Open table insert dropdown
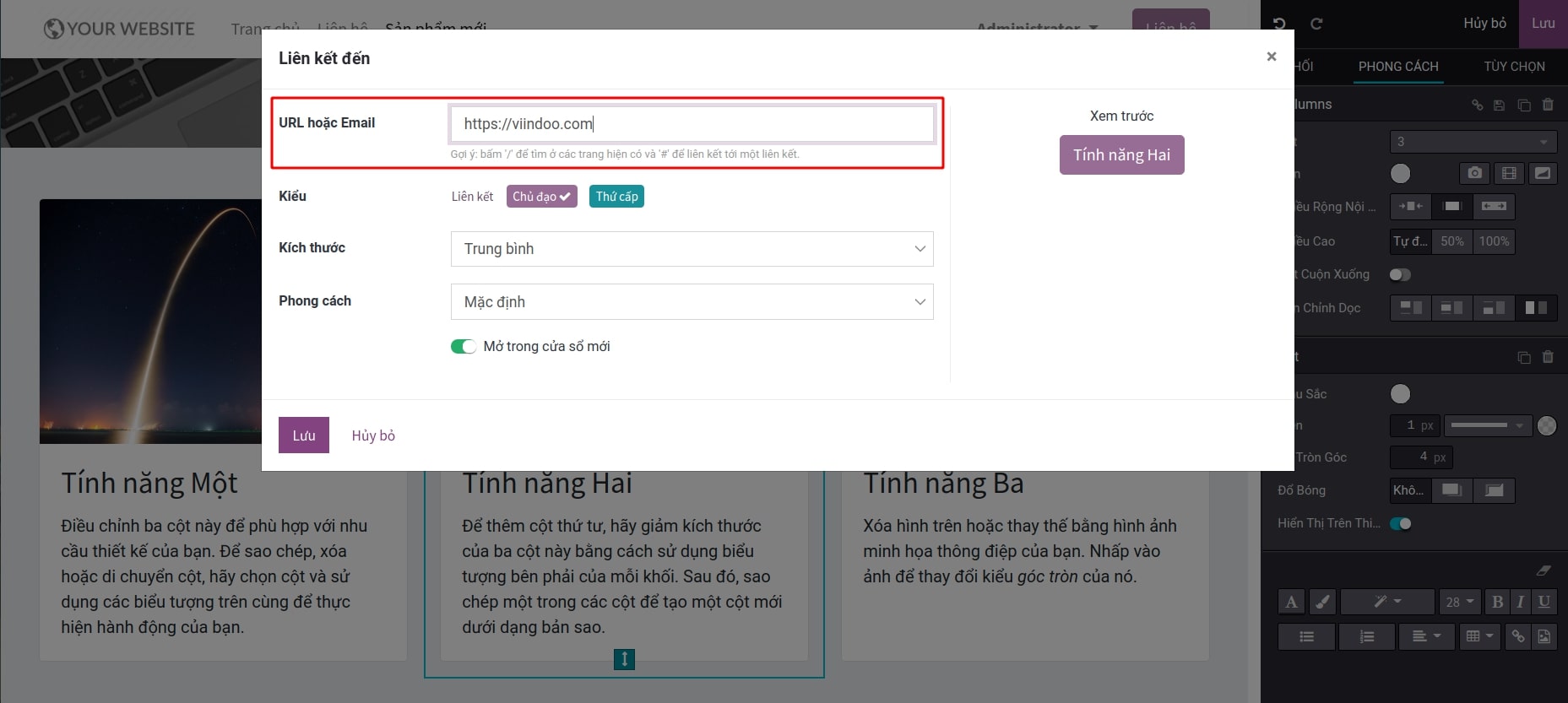The height and width of the screenshot is (703, 1568). [x=1480, y=636]
